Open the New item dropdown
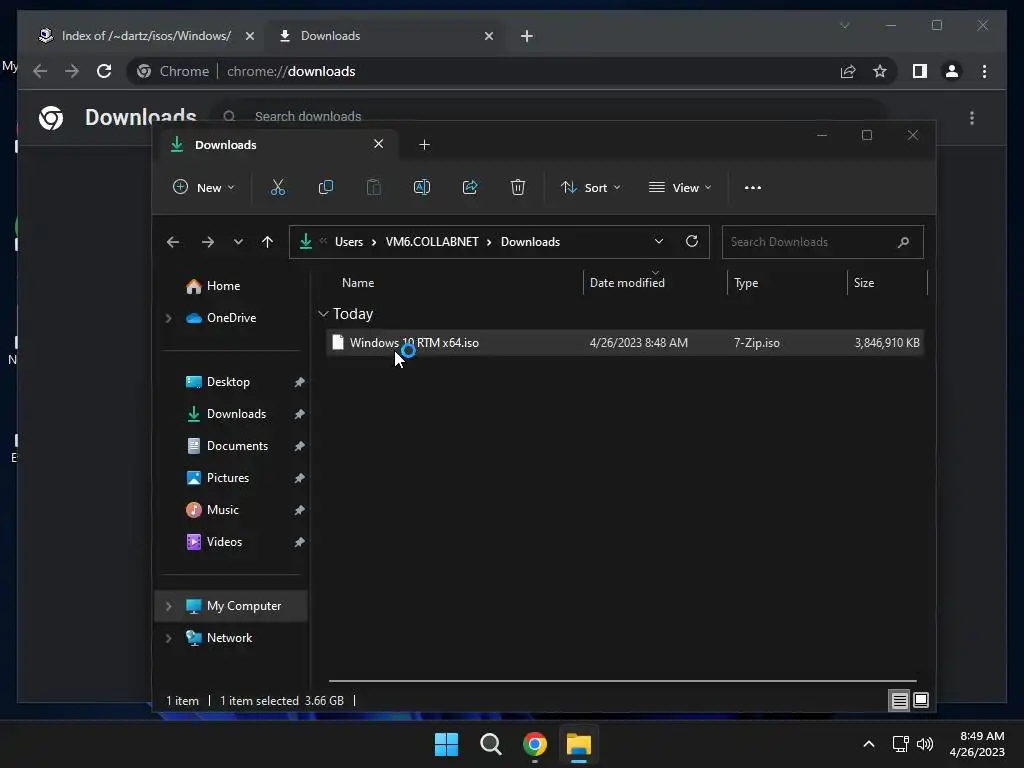Viewport: 1024px width, 768px height. (204, 187)
